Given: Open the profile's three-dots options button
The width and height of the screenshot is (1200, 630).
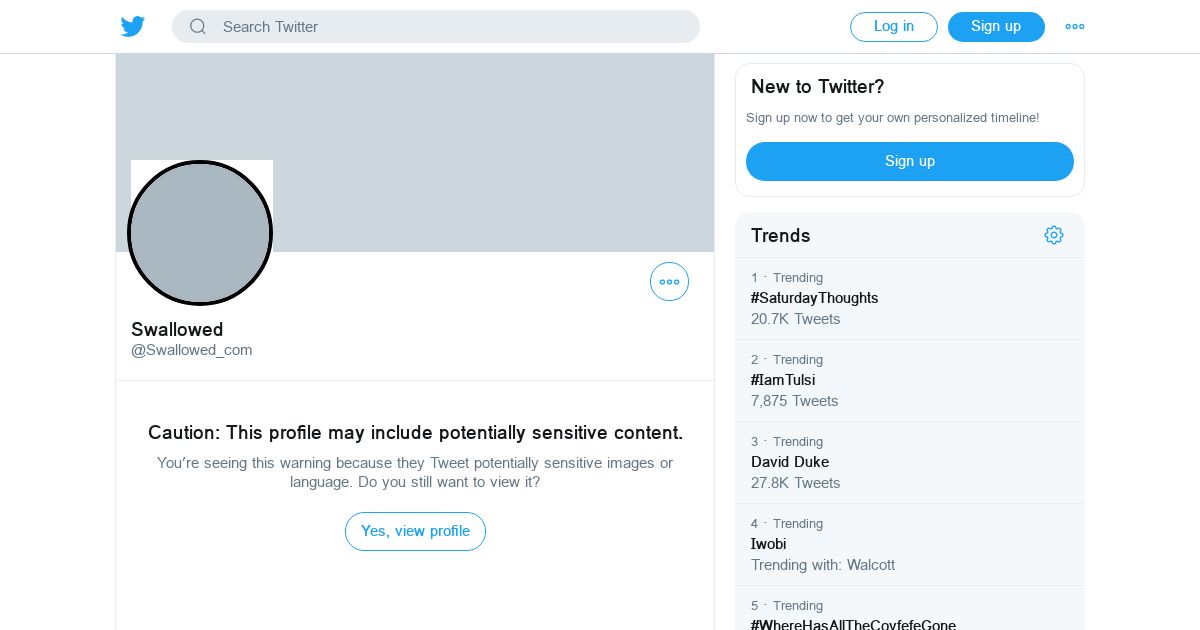Looking at the screenshot, I should 669,282.
